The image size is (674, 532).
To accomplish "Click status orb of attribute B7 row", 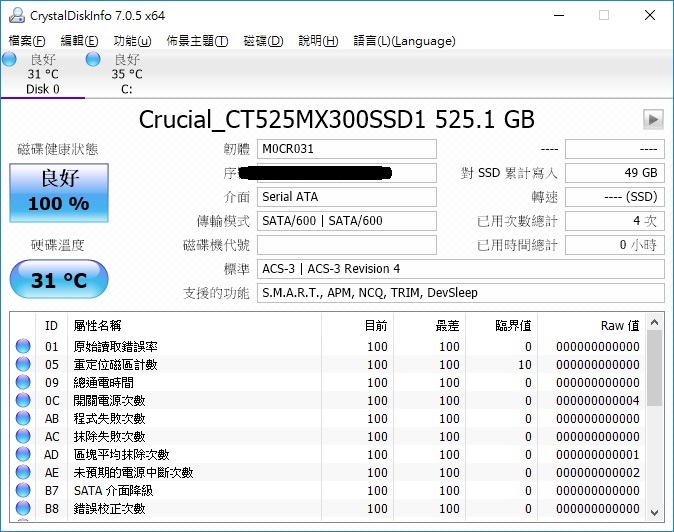I will click(23, 490).
